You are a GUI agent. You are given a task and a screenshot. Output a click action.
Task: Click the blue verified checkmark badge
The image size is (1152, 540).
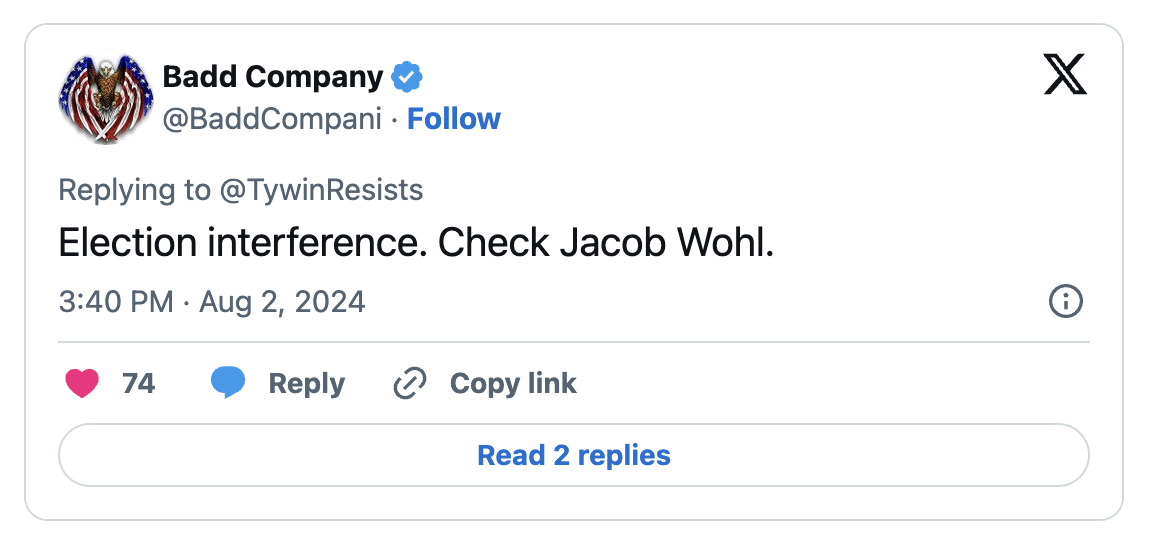tap(406, 76)
